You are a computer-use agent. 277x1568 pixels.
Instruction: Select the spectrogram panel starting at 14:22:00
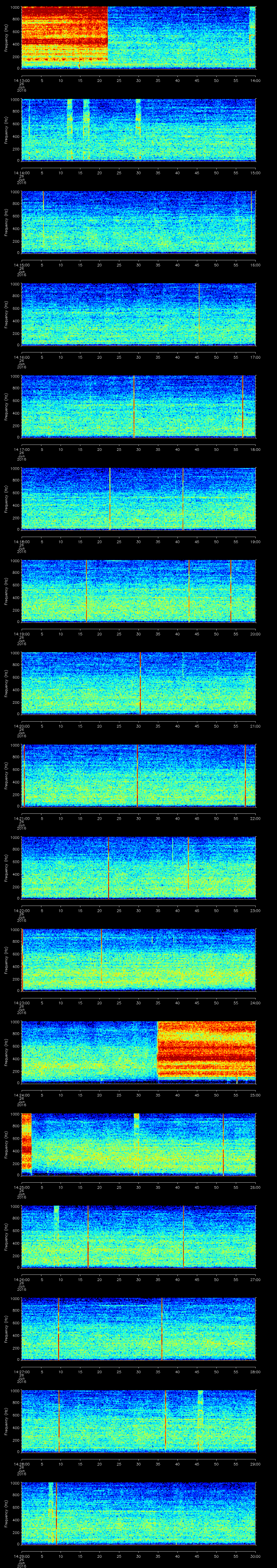[x=138, y=868]
